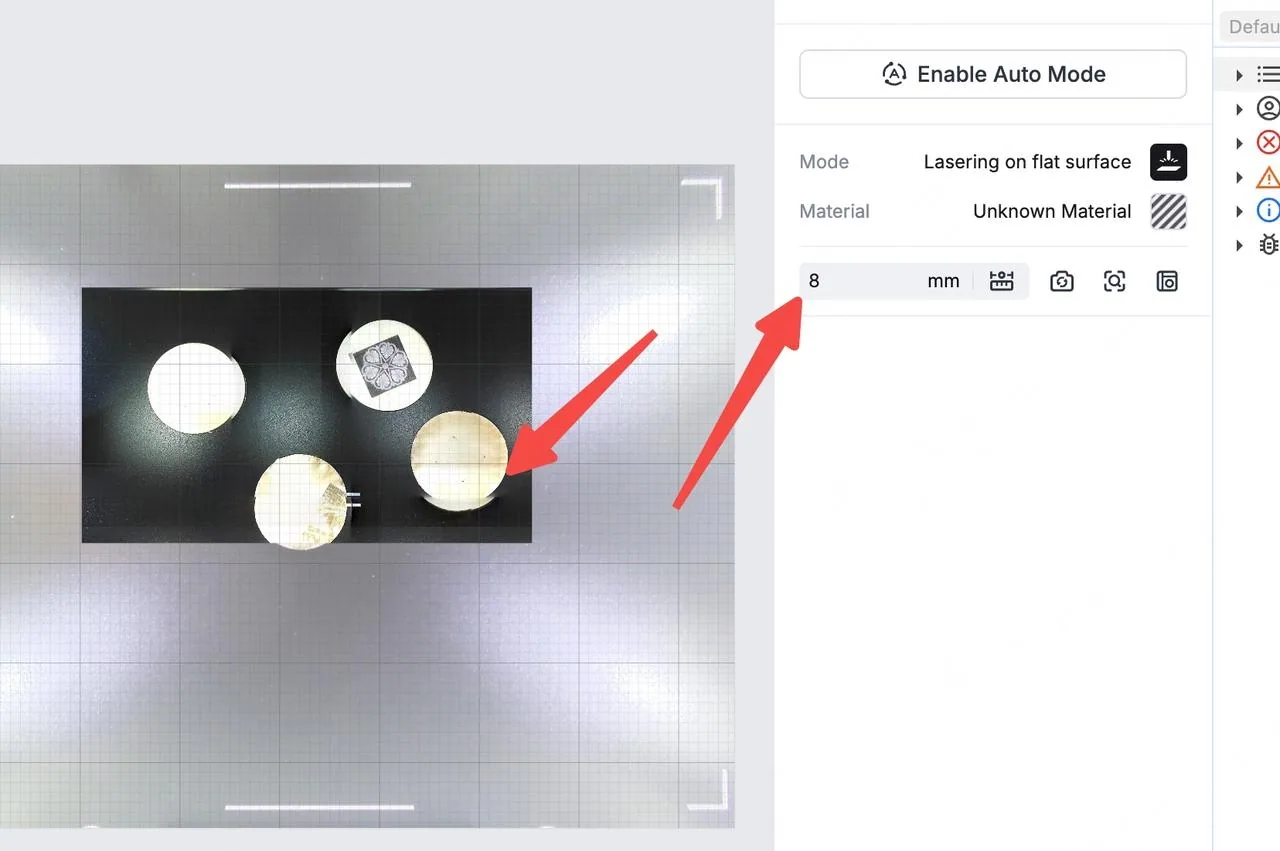Expand the errors row arrow
The height and width of the screenshot is (851, 1280).
coord(1239,143)
